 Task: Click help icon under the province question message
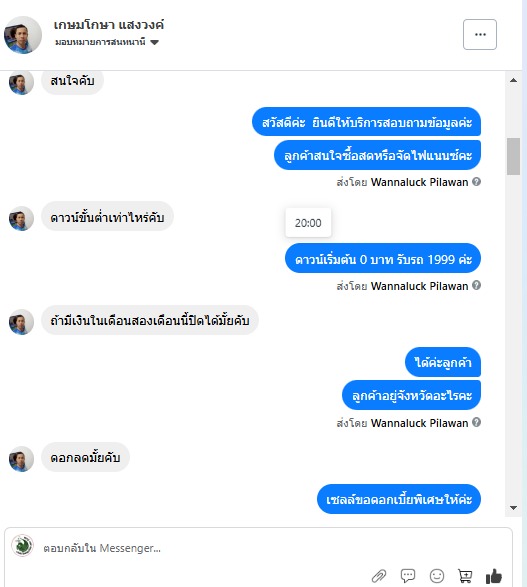pyautogui.click(x=476, y=422)
